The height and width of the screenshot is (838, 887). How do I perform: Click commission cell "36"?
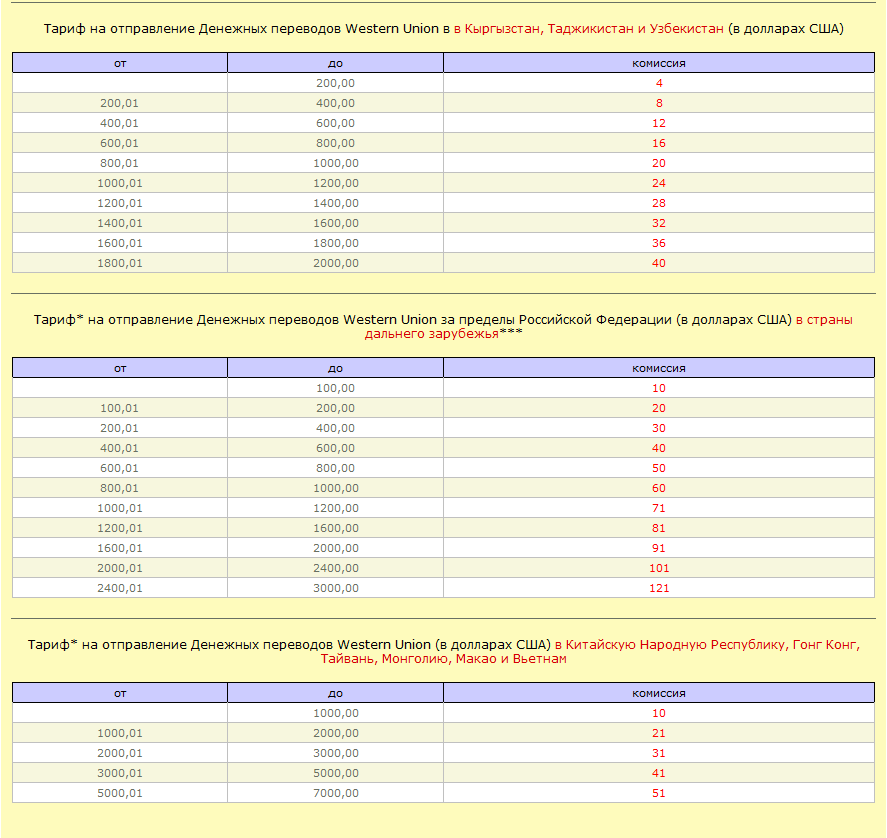tap(659, 243)
